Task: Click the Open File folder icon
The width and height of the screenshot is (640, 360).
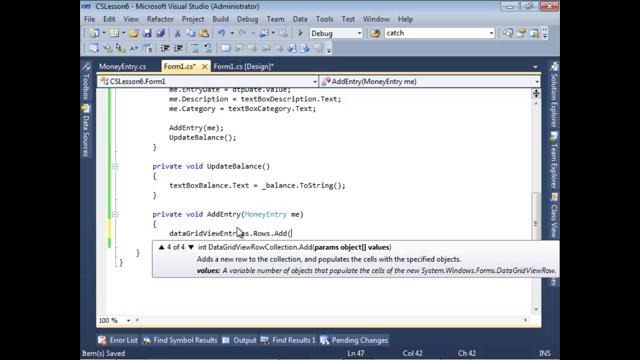Action: click(133, 33)
